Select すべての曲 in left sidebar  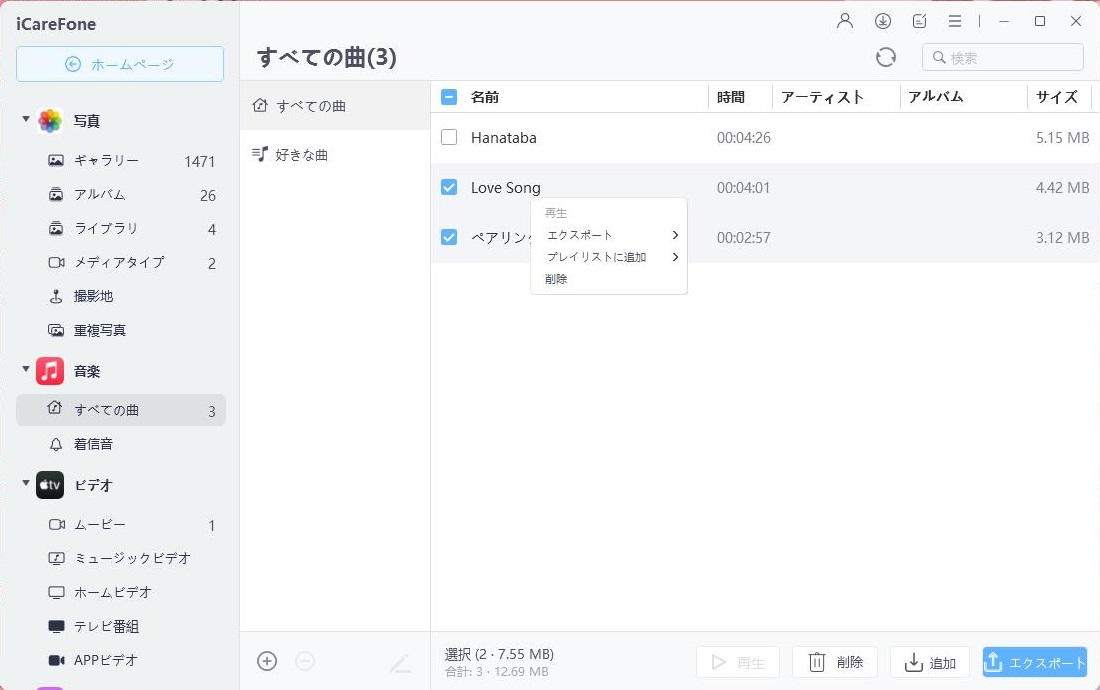pos(121,410)
